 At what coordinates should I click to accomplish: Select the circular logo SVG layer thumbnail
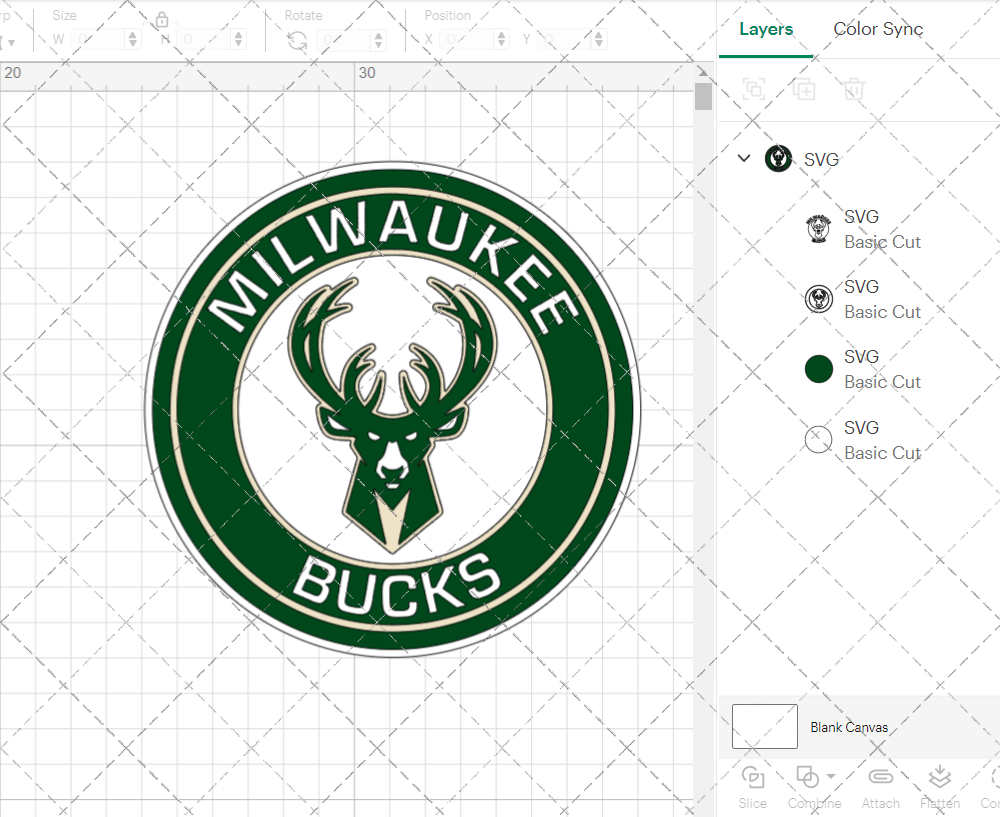[819, 298]
